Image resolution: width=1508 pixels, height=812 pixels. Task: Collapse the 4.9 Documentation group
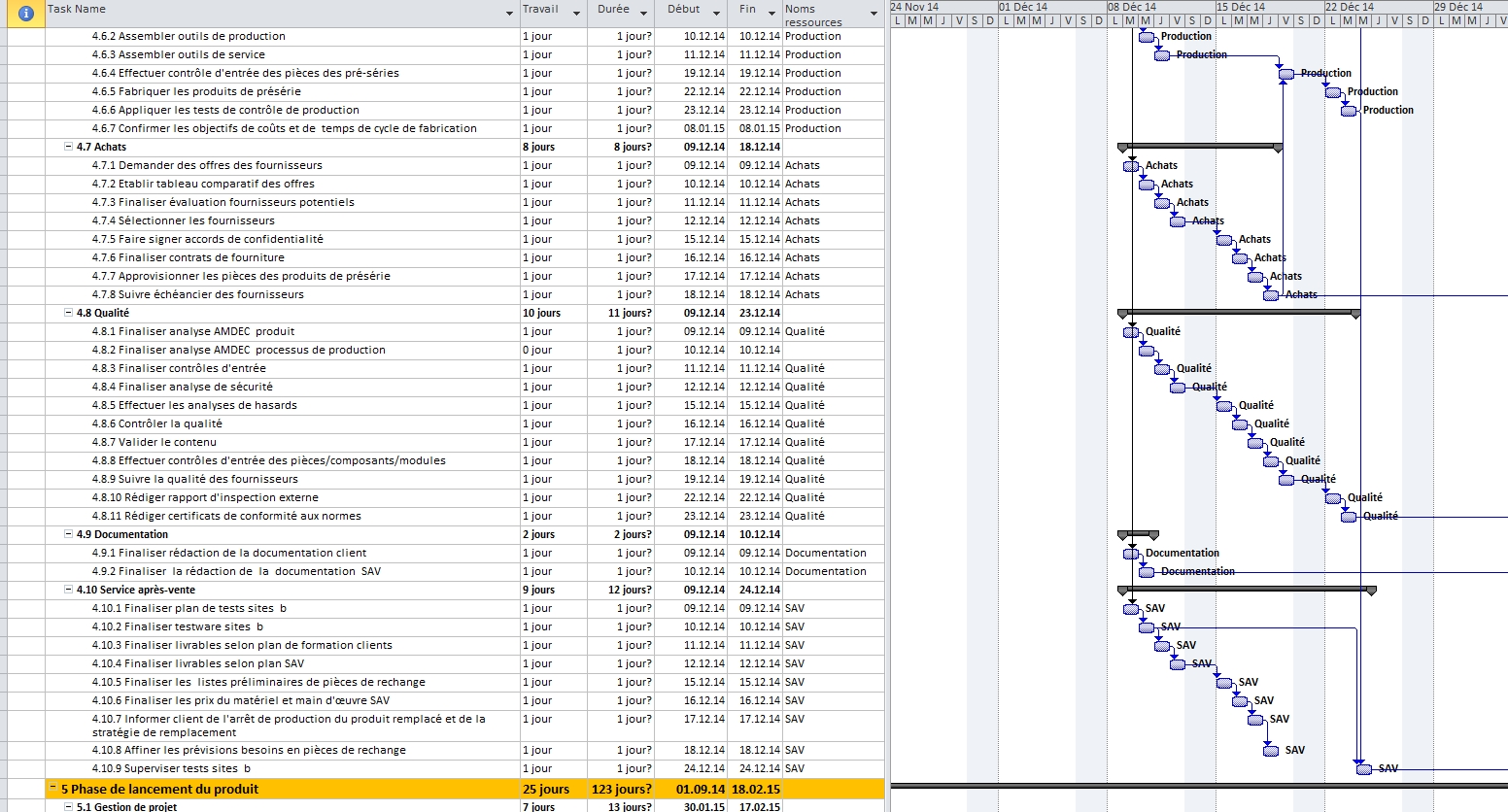coord(68,535)
